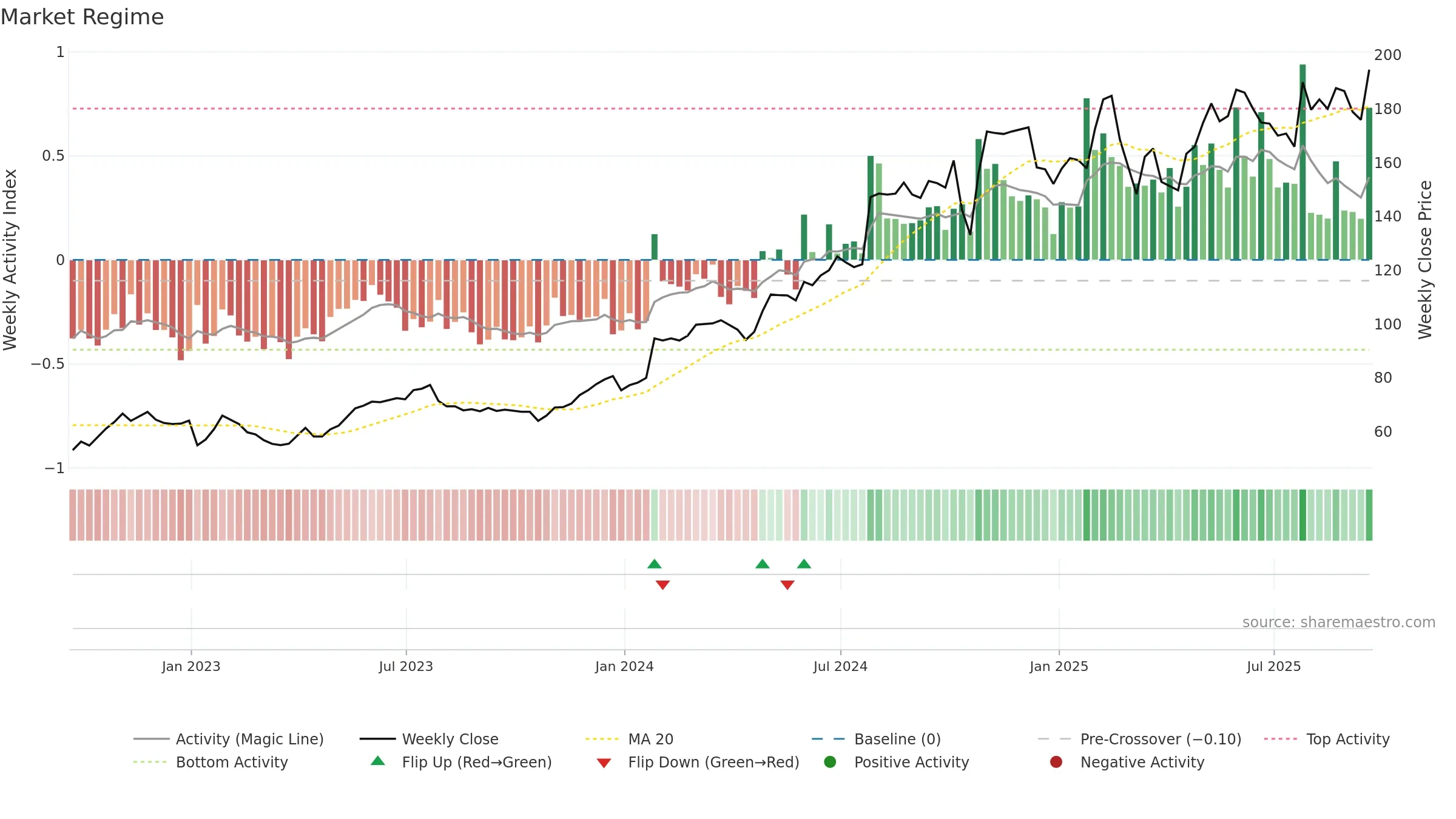This screenshot has width=1456, height=819.
Task: Click the 180 price axis label
Action: click(x=1387, y=109)
